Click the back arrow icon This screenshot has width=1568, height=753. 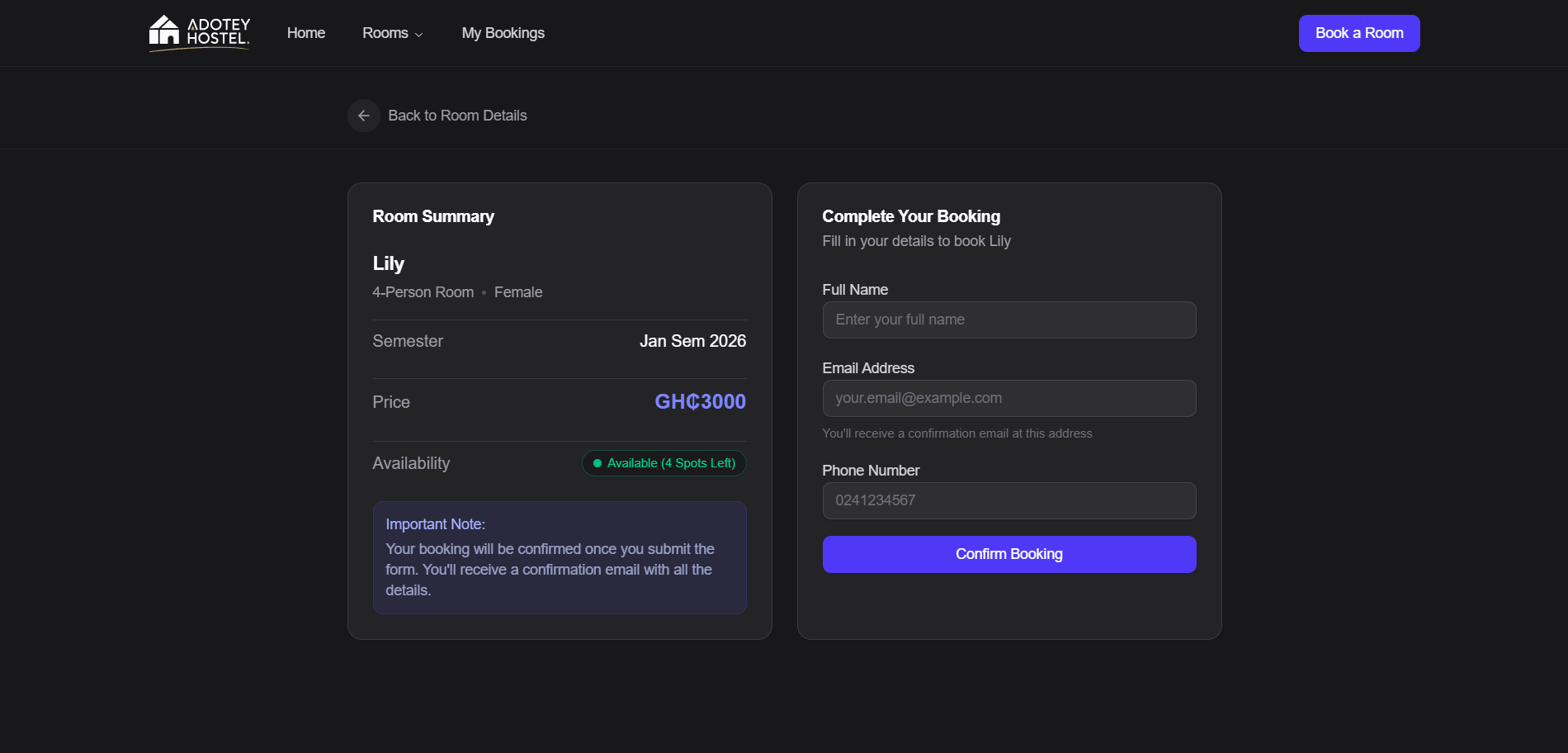(x=364, y=116)
